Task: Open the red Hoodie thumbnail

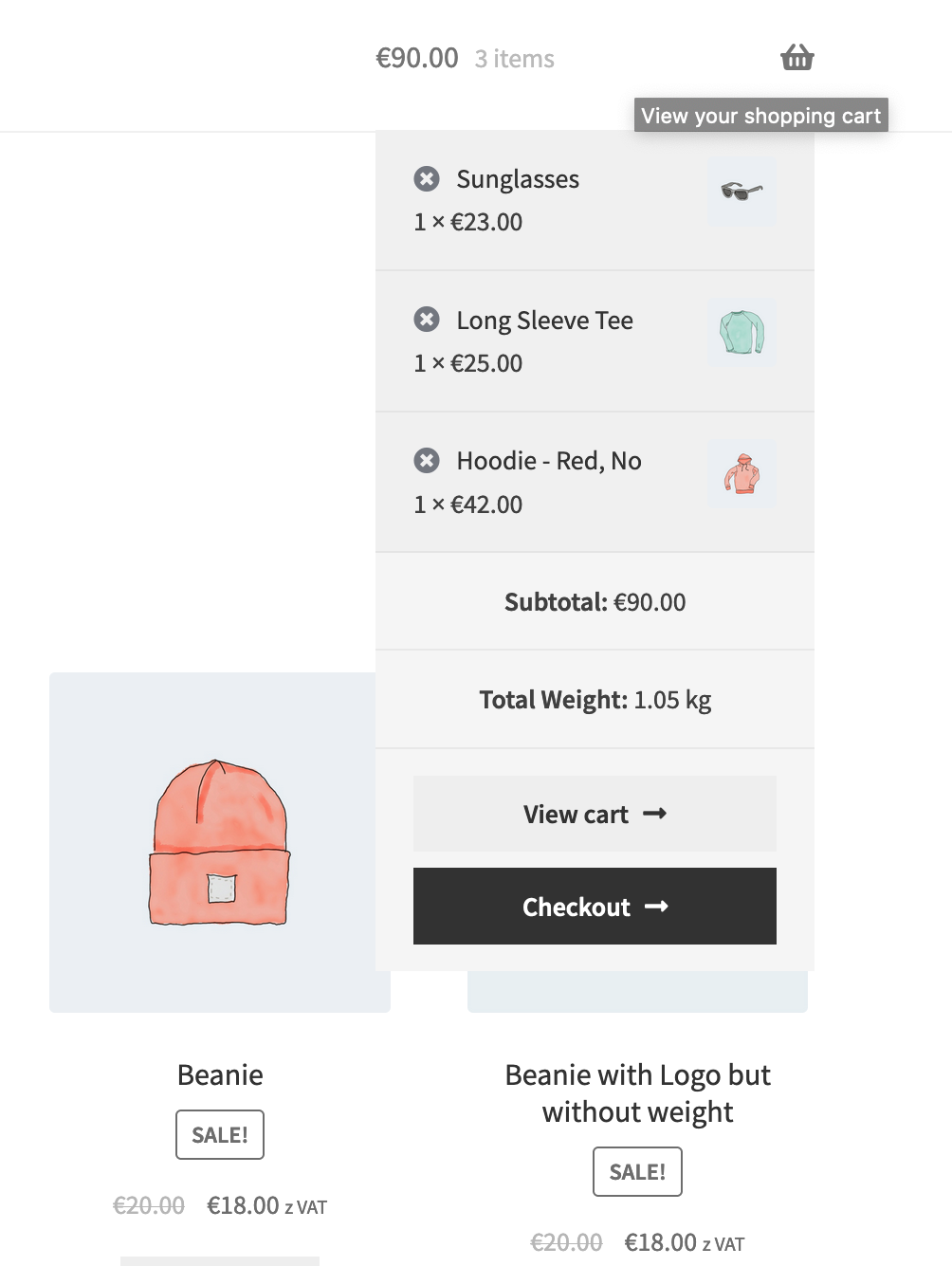Action: [x=741, y=474]
